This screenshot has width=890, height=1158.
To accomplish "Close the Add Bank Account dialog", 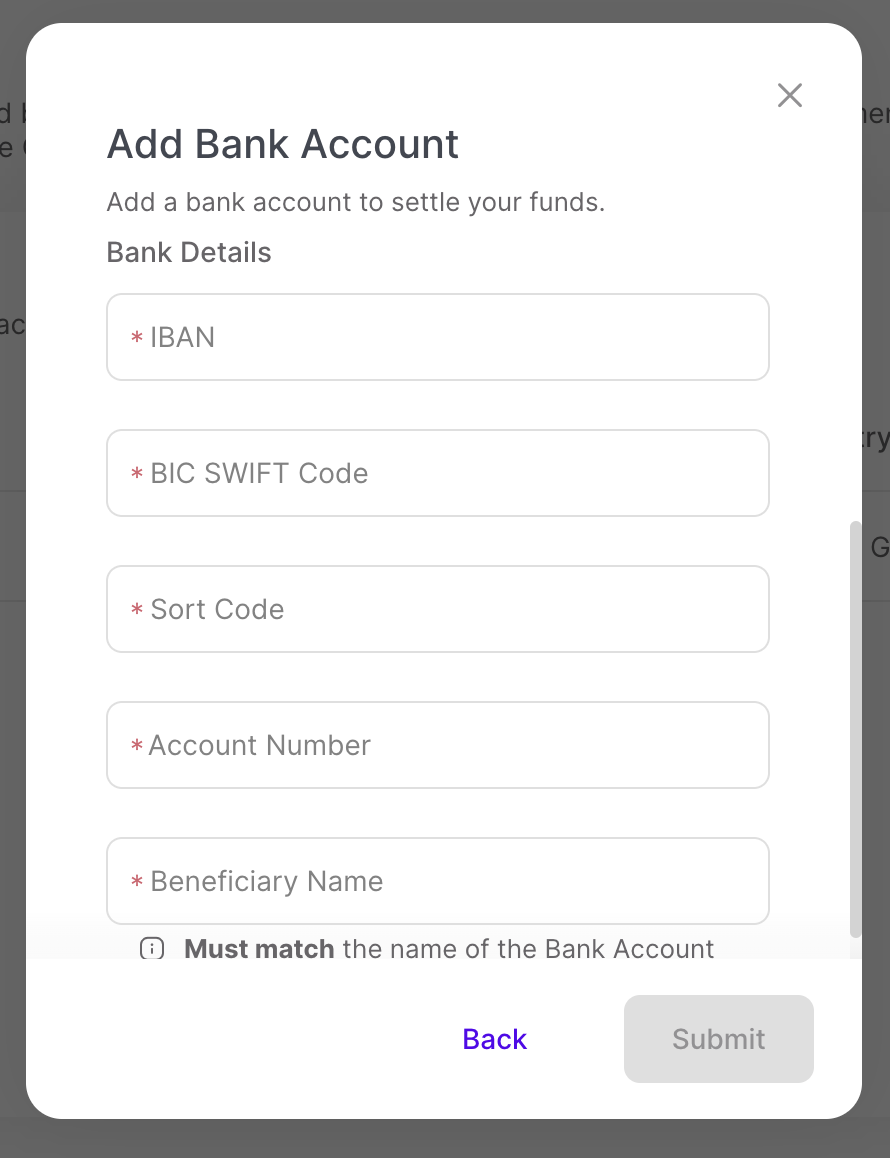I will pos(790,95).
